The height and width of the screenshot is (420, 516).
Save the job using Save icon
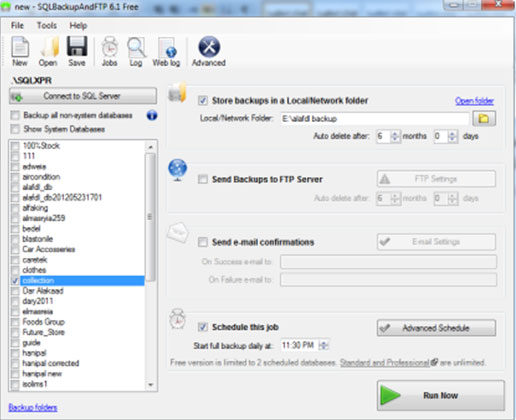tap(77, 52)
